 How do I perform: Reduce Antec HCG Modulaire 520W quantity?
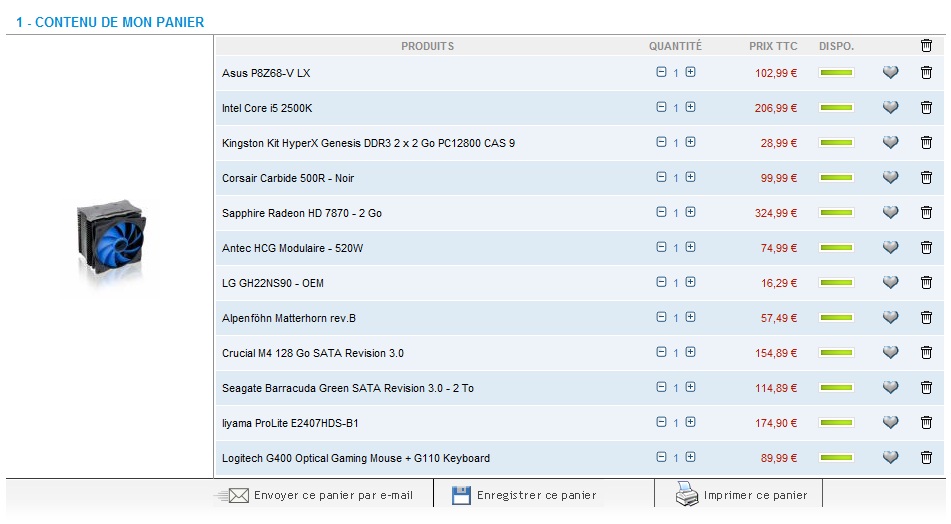point(661,247)
